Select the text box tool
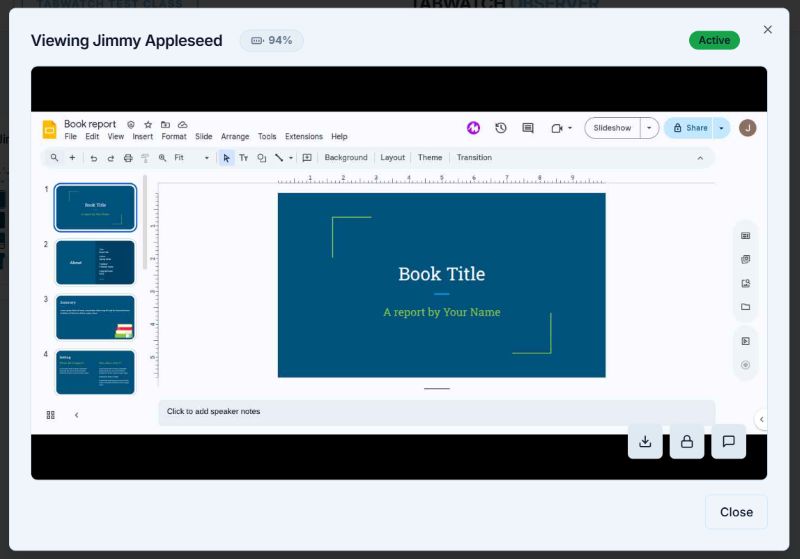The image size is (800, 559). pos(243,158)
